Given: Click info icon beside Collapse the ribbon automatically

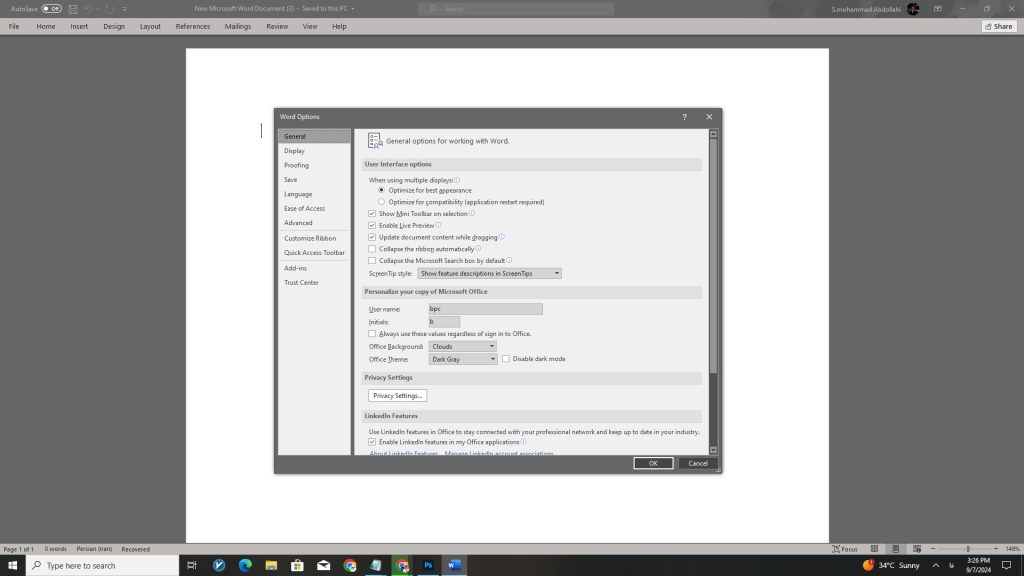Looking at the screenshot, I should (479, 248).
